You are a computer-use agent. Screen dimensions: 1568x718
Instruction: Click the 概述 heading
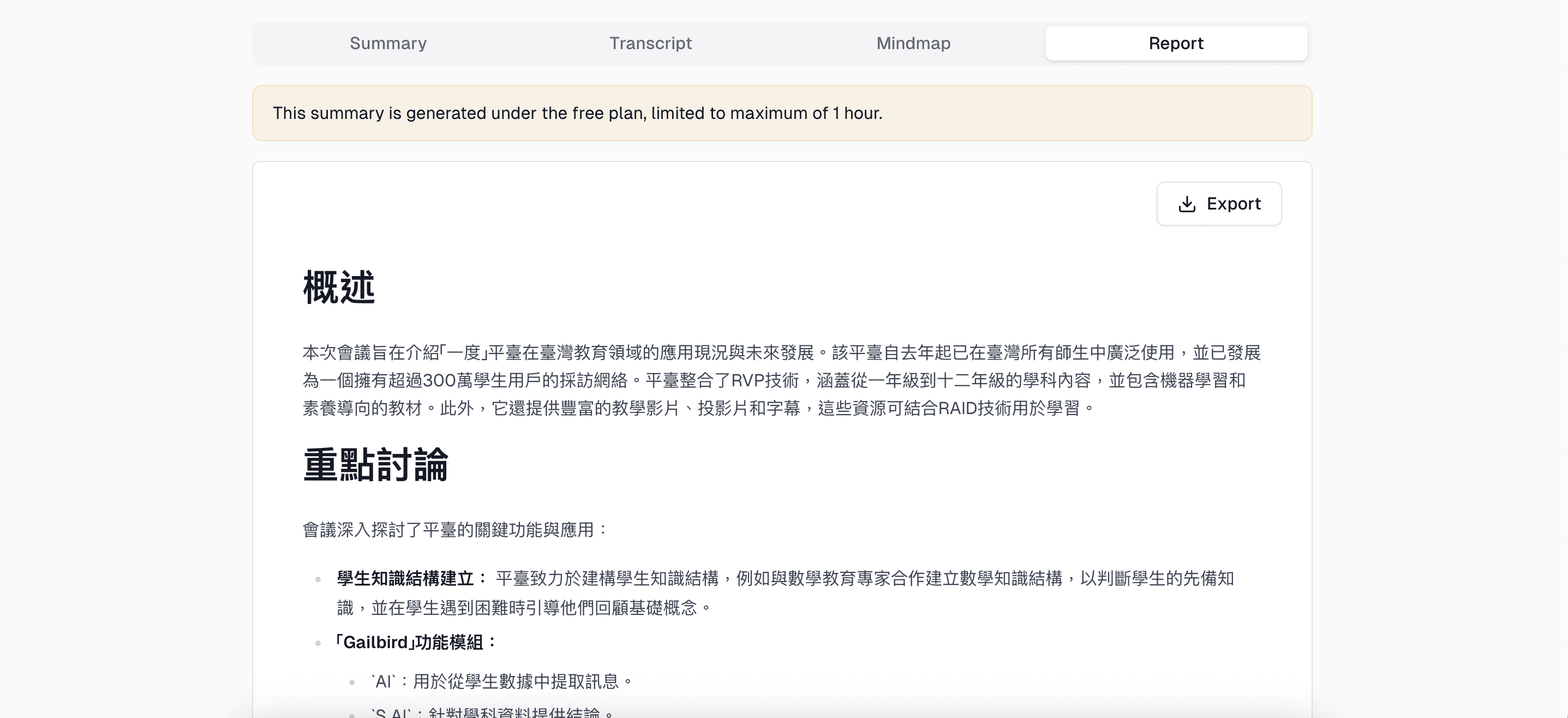click(338, 287)
